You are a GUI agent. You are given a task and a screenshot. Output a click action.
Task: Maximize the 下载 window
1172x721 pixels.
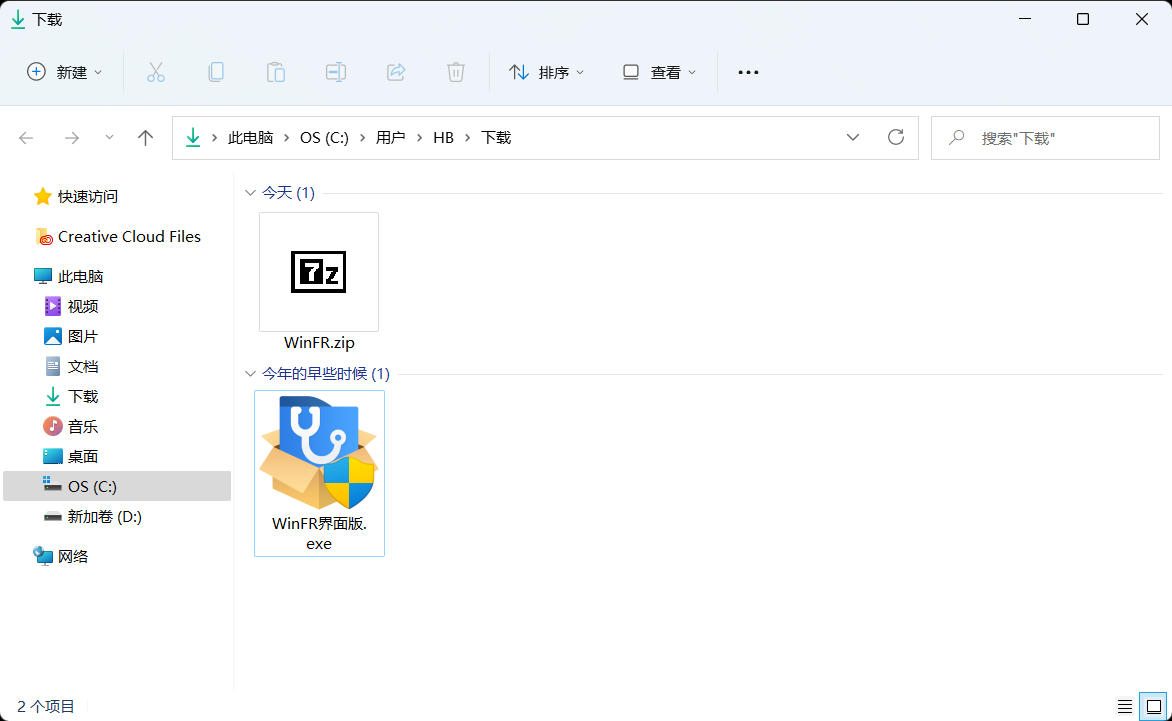point(1082,19)
